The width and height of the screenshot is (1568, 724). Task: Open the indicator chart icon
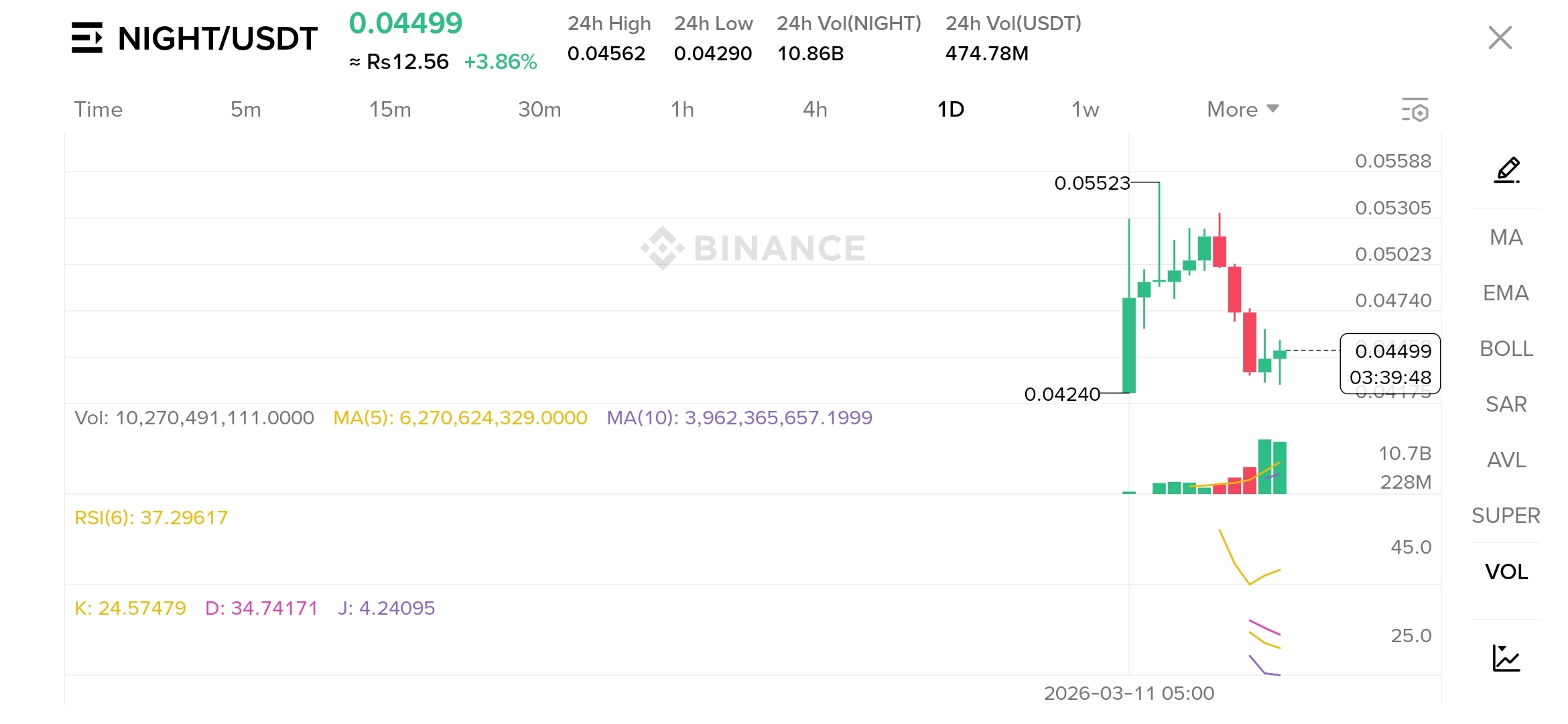click(1506, 658)
